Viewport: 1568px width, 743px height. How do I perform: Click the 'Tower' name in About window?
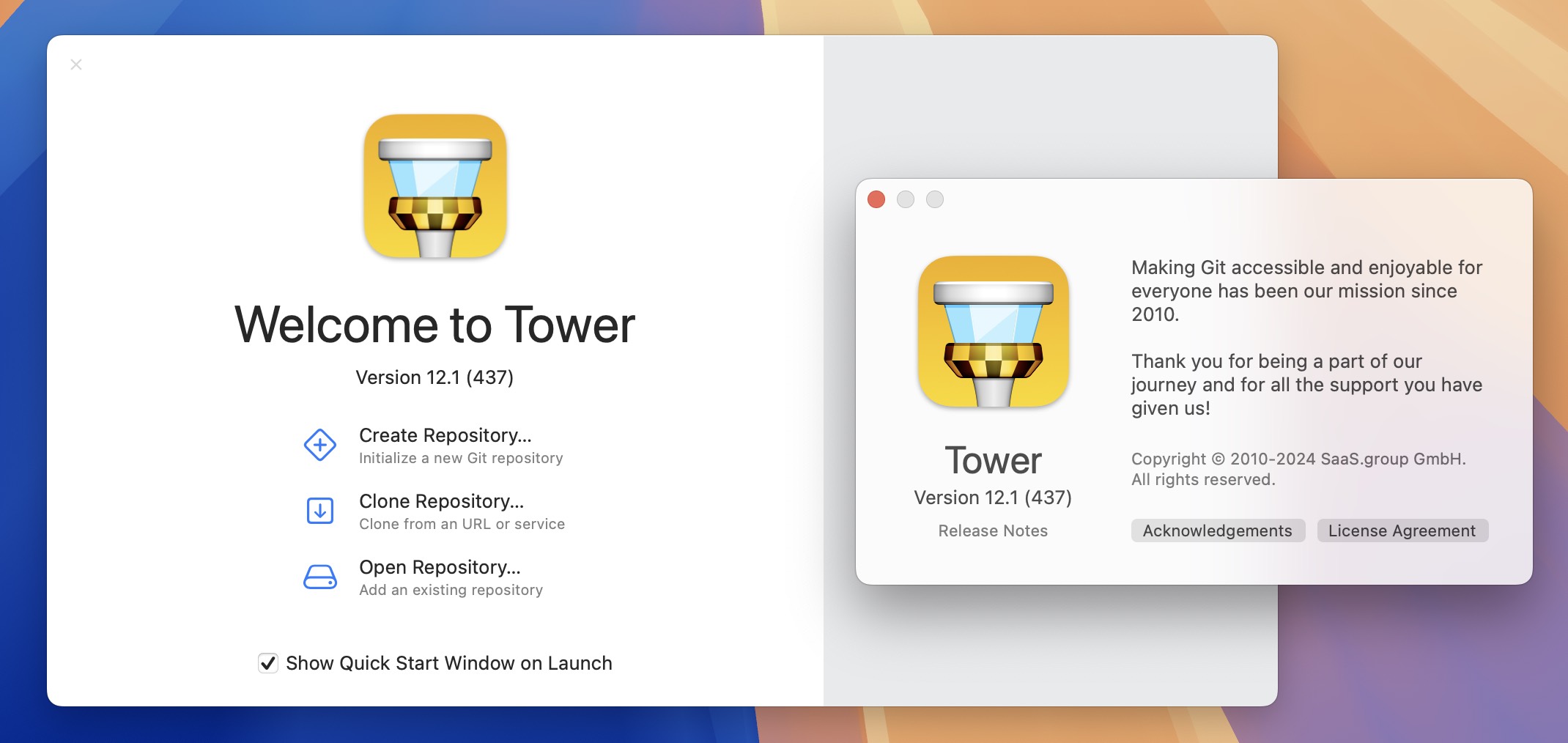coord(993,460)
